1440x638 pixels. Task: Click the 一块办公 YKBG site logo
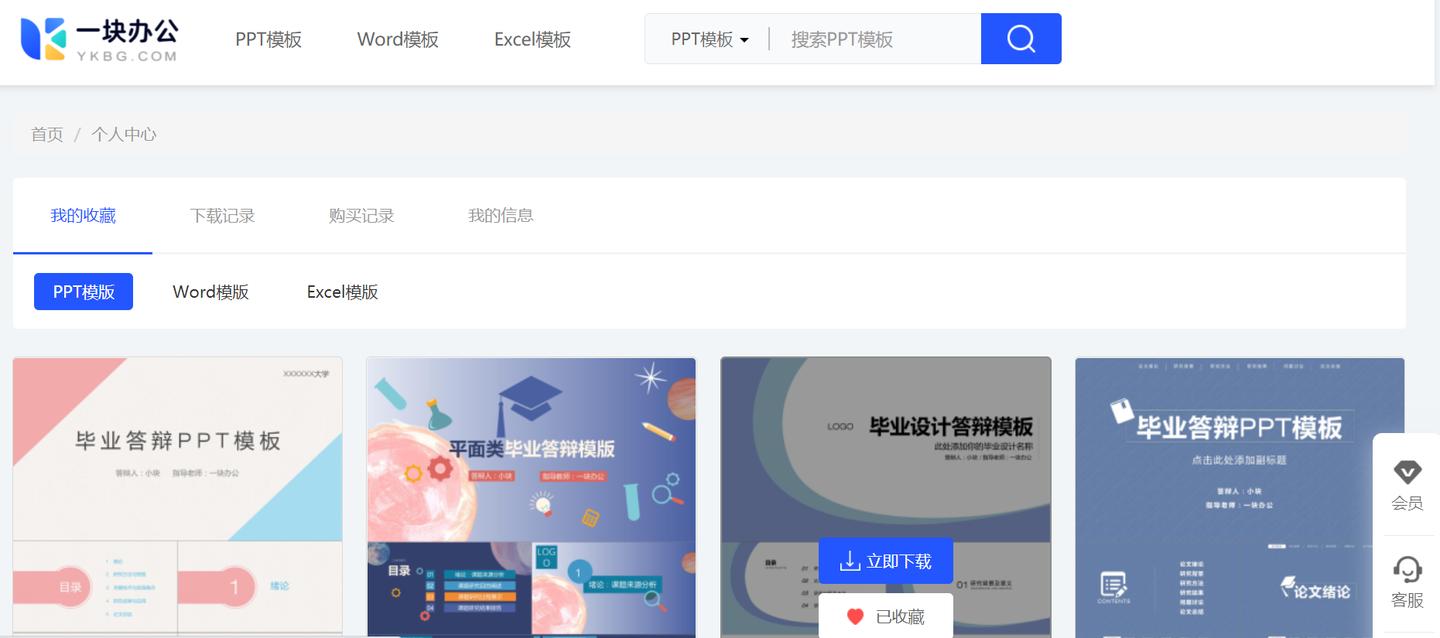click(x=98, y=40)
